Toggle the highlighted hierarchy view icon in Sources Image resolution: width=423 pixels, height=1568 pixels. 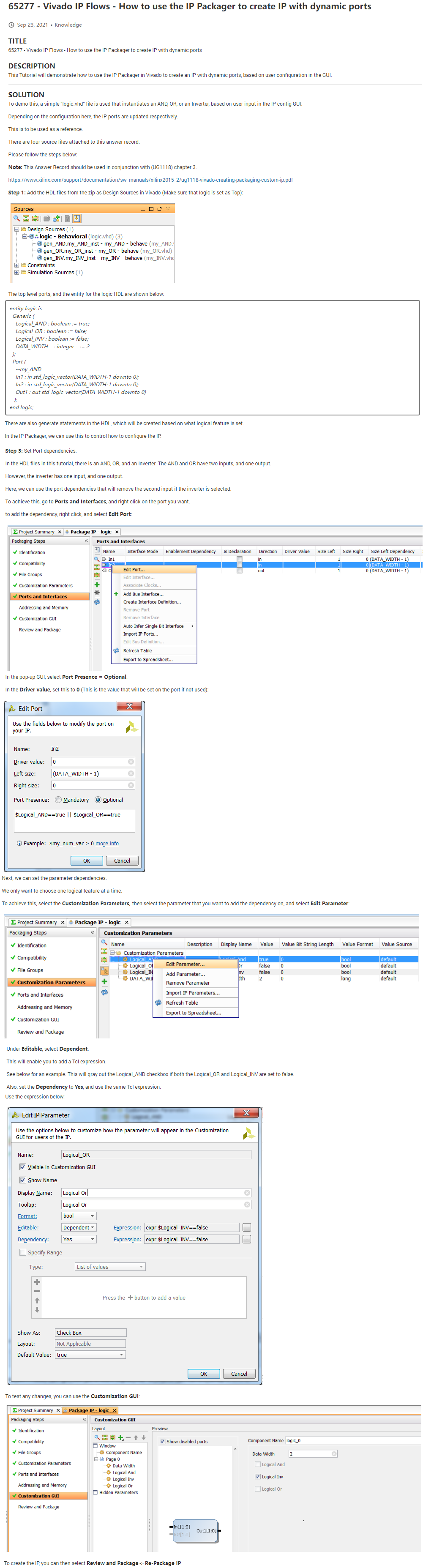pos(77,219)
